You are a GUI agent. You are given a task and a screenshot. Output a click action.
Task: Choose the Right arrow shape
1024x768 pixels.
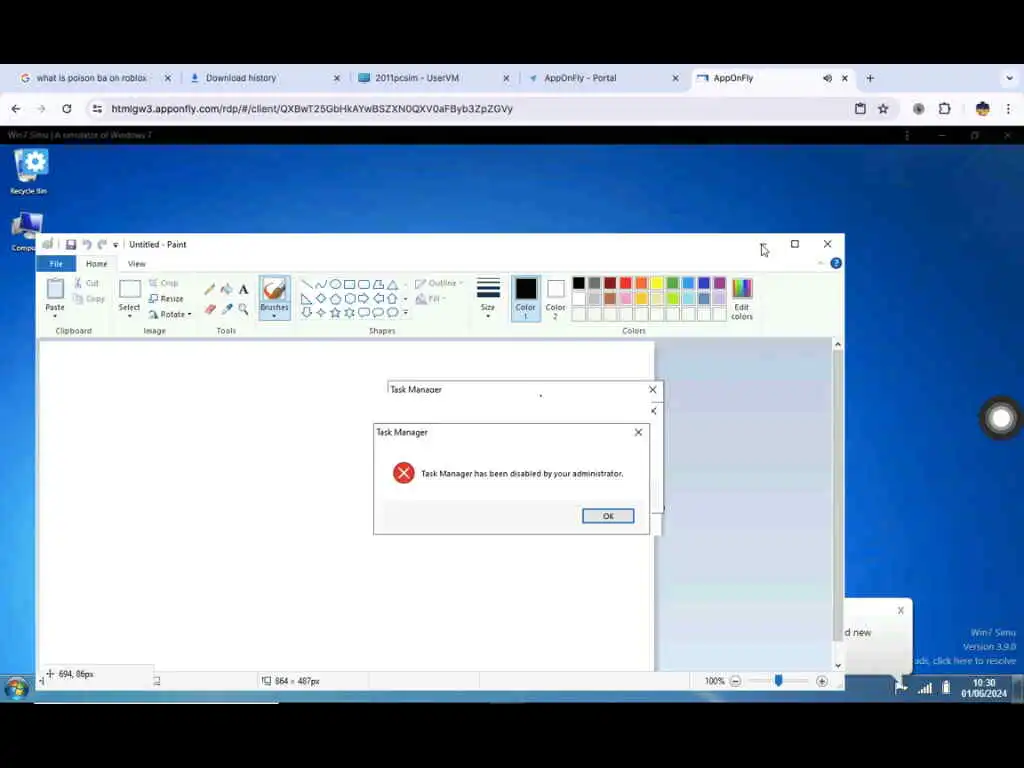(x=364, y=298)
